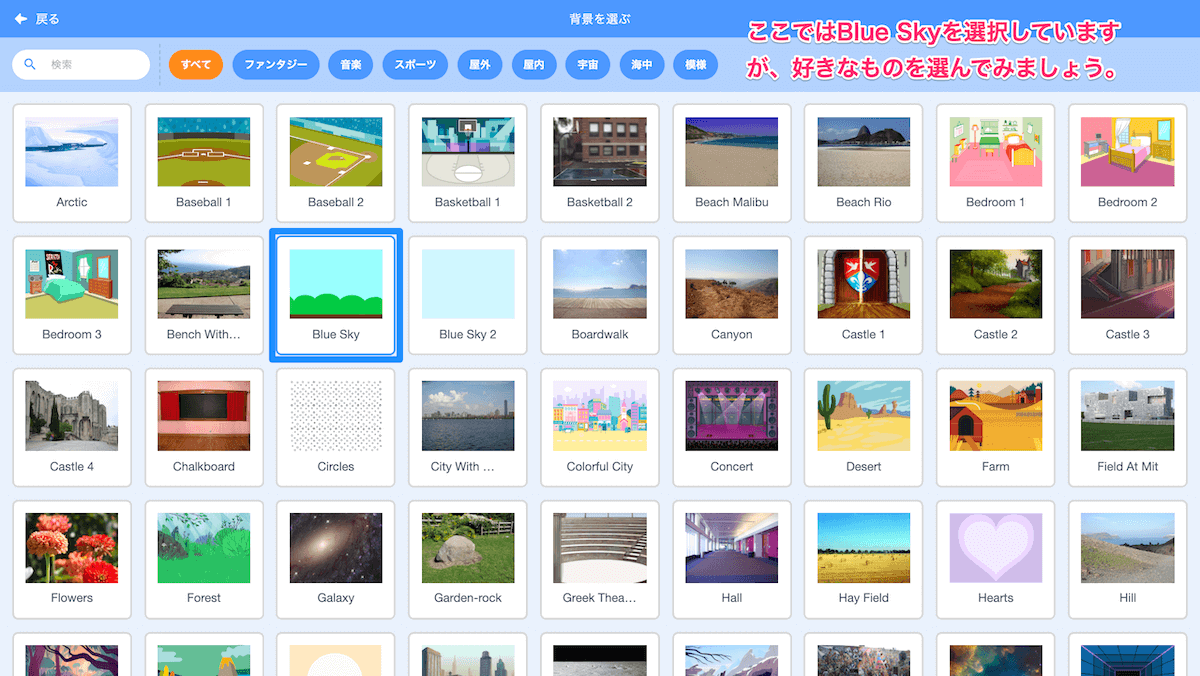Select the ファンタジー category filter
Screen dimensions: 1200x676
[276, 65]
